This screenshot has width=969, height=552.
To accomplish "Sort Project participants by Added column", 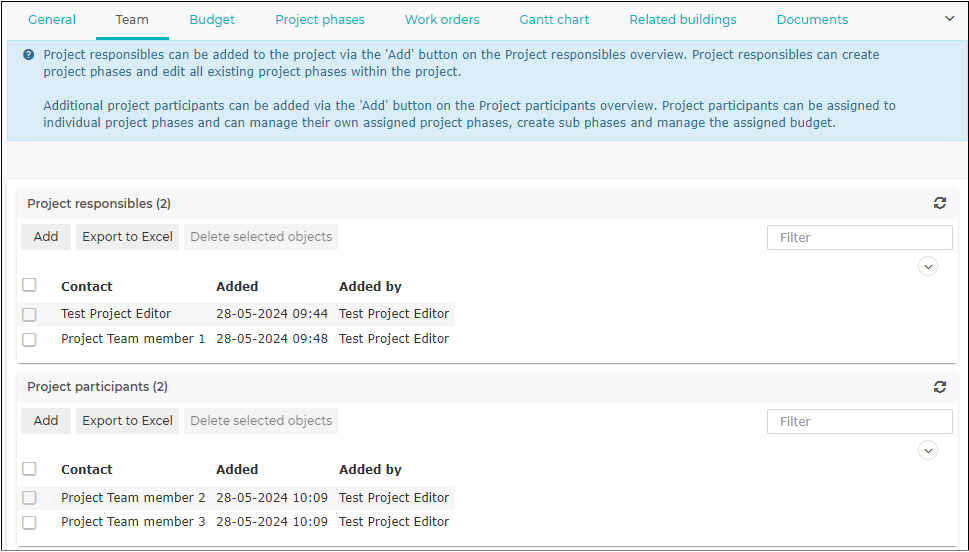I will pyautogui.click(x=237, y=469).
